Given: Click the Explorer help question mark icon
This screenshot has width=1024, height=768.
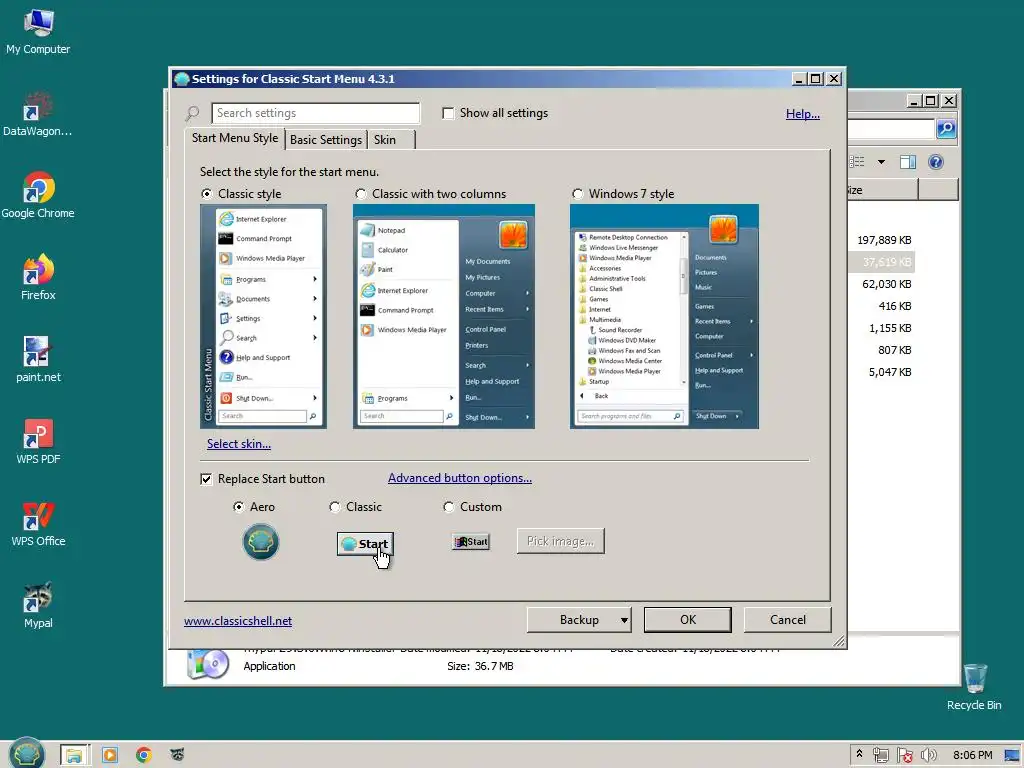Looking at the screenshot, I should [936, 162].
